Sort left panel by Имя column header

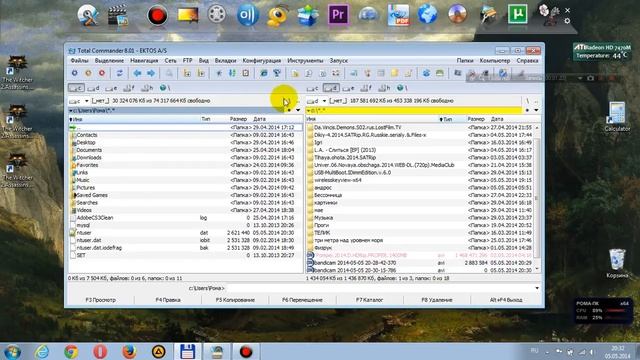pos(133,119)
